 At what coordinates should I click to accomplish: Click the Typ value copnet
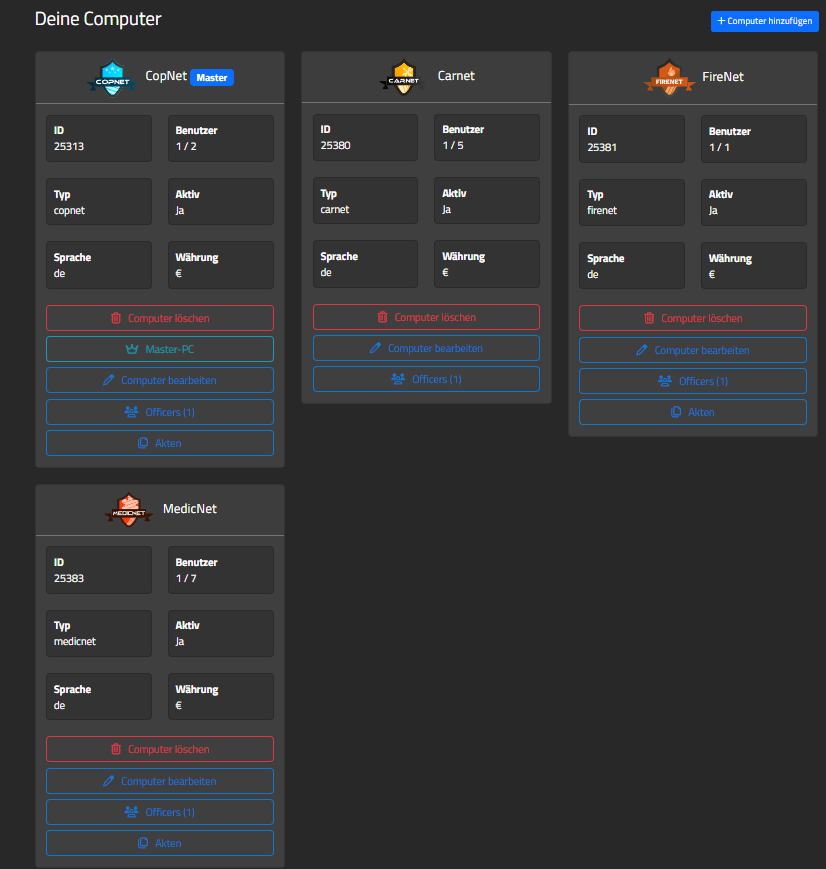coord(69,211)
